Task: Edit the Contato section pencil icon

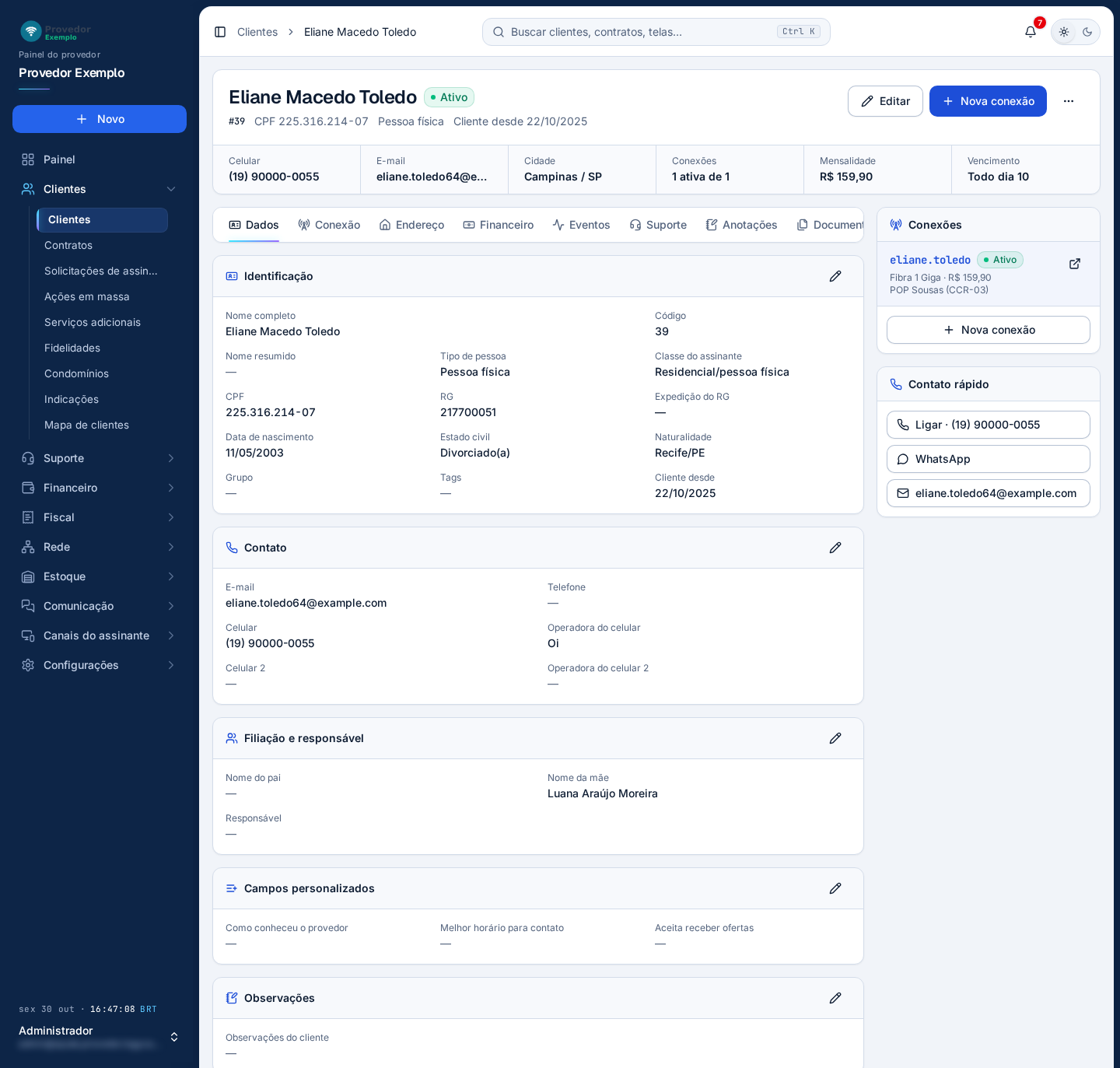Action: tap(835, 548)
